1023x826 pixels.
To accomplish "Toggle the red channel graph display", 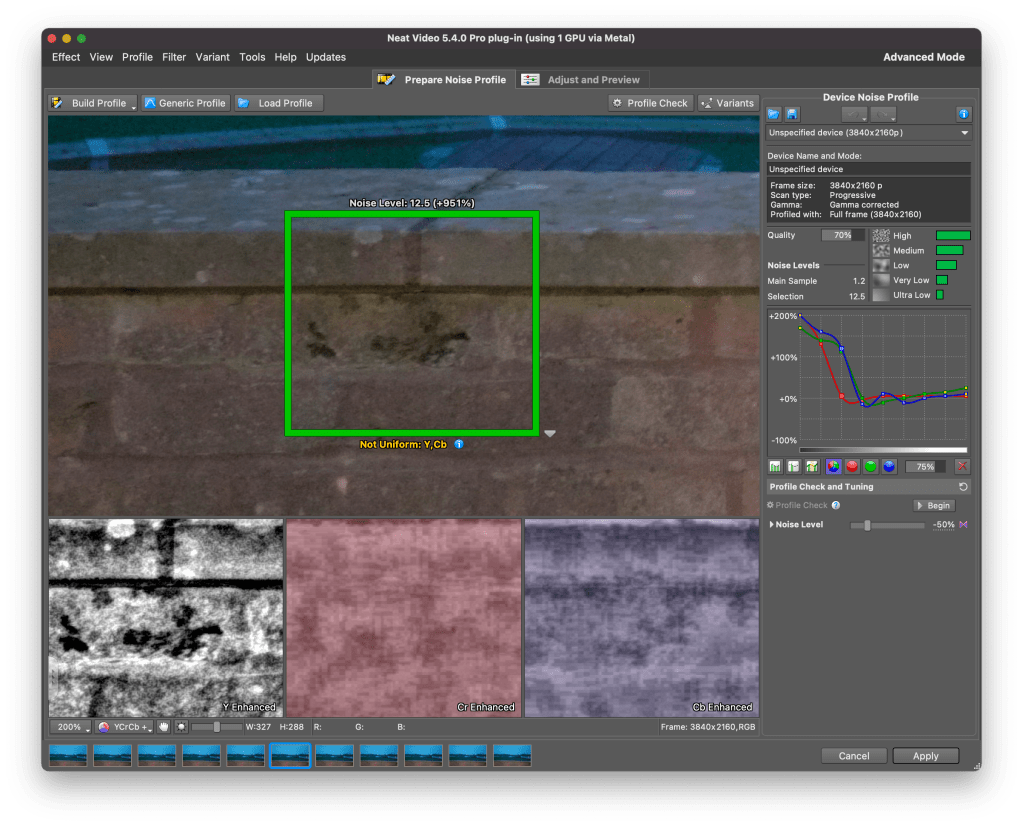I will coord(852,466).
